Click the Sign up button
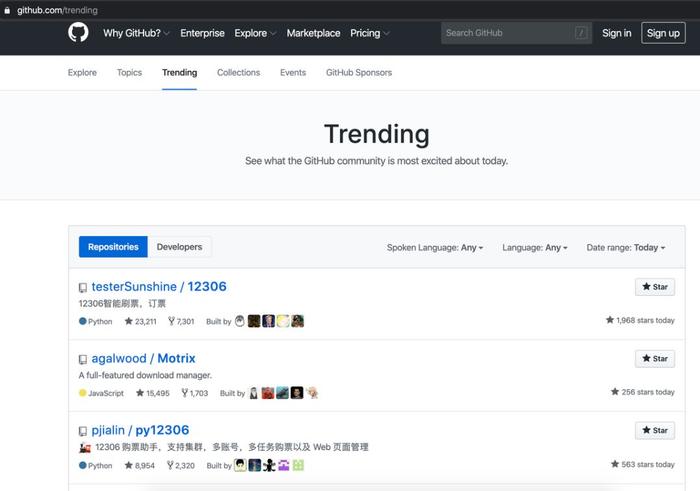This screenshot has width=700, height=491. [663, 33]
